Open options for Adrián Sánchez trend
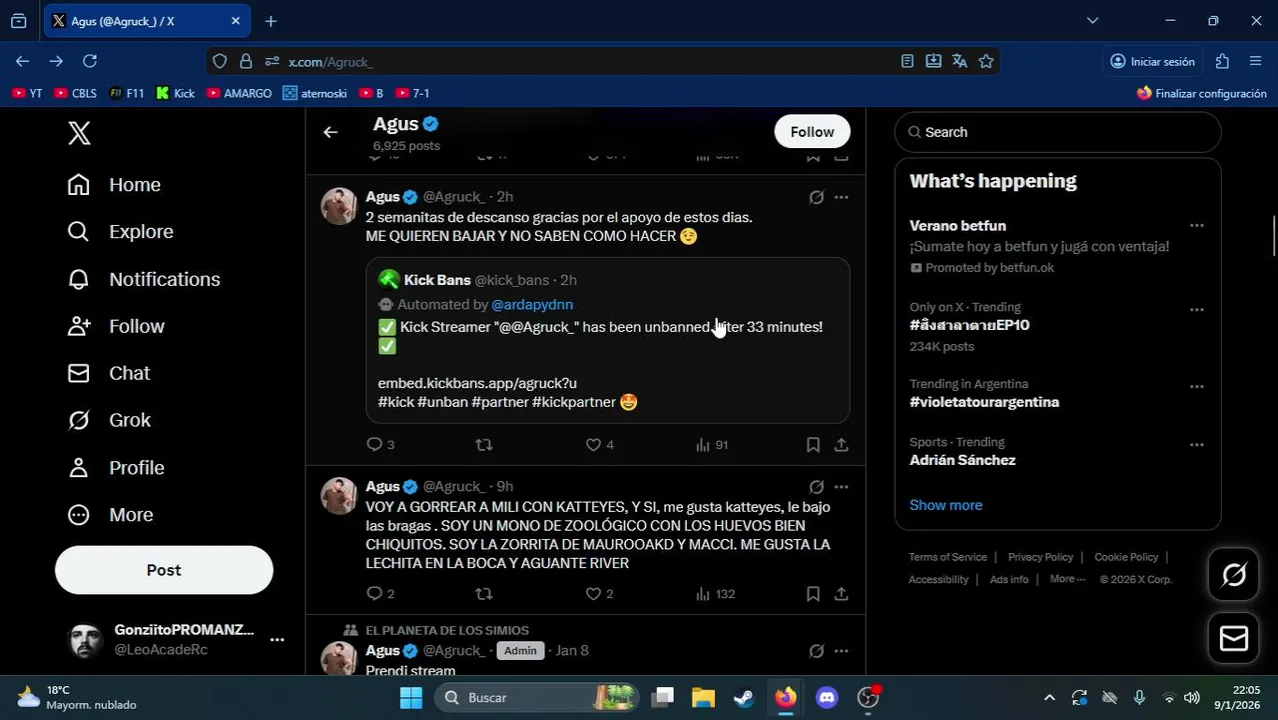1278x720 pixels. point(1196,445)
